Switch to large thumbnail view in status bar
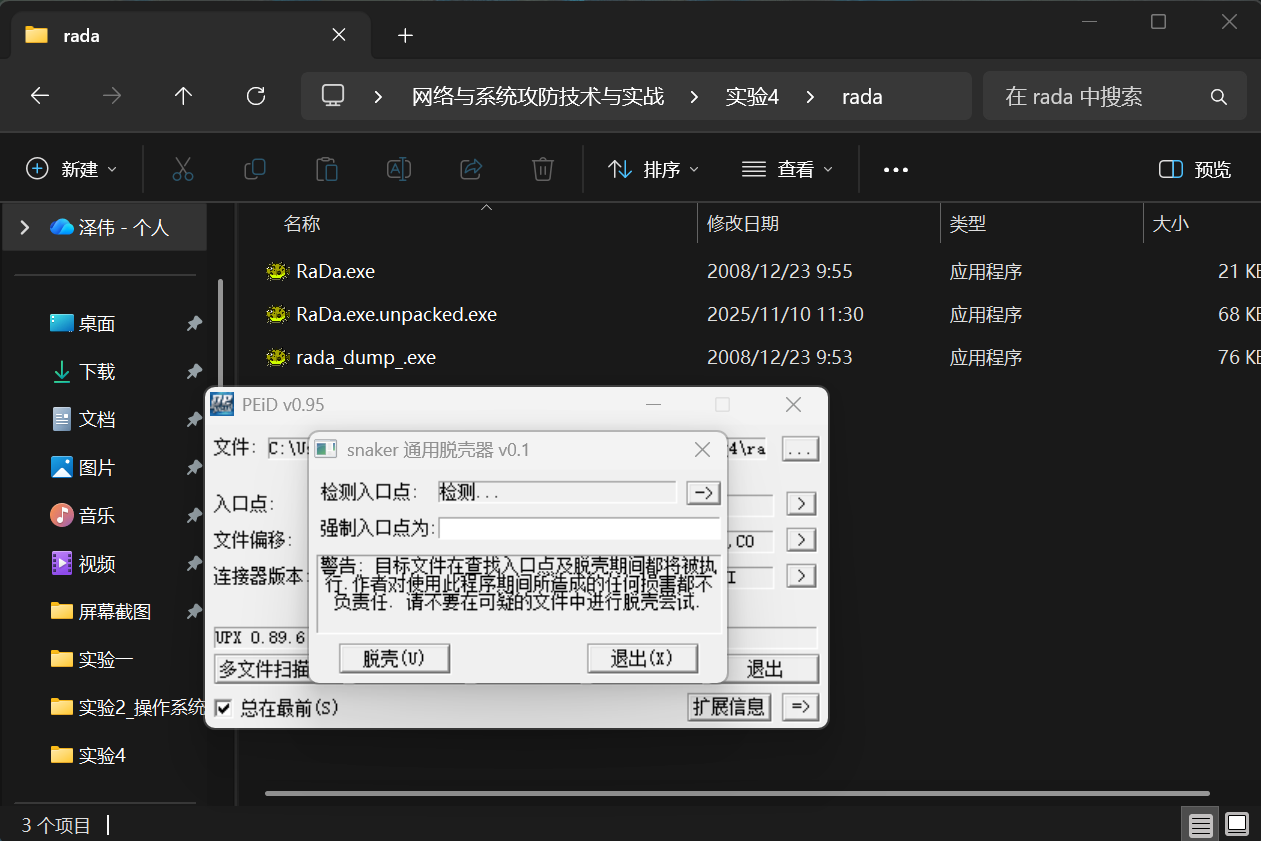Screen dimensions: 1261x841 point(1237,824)
